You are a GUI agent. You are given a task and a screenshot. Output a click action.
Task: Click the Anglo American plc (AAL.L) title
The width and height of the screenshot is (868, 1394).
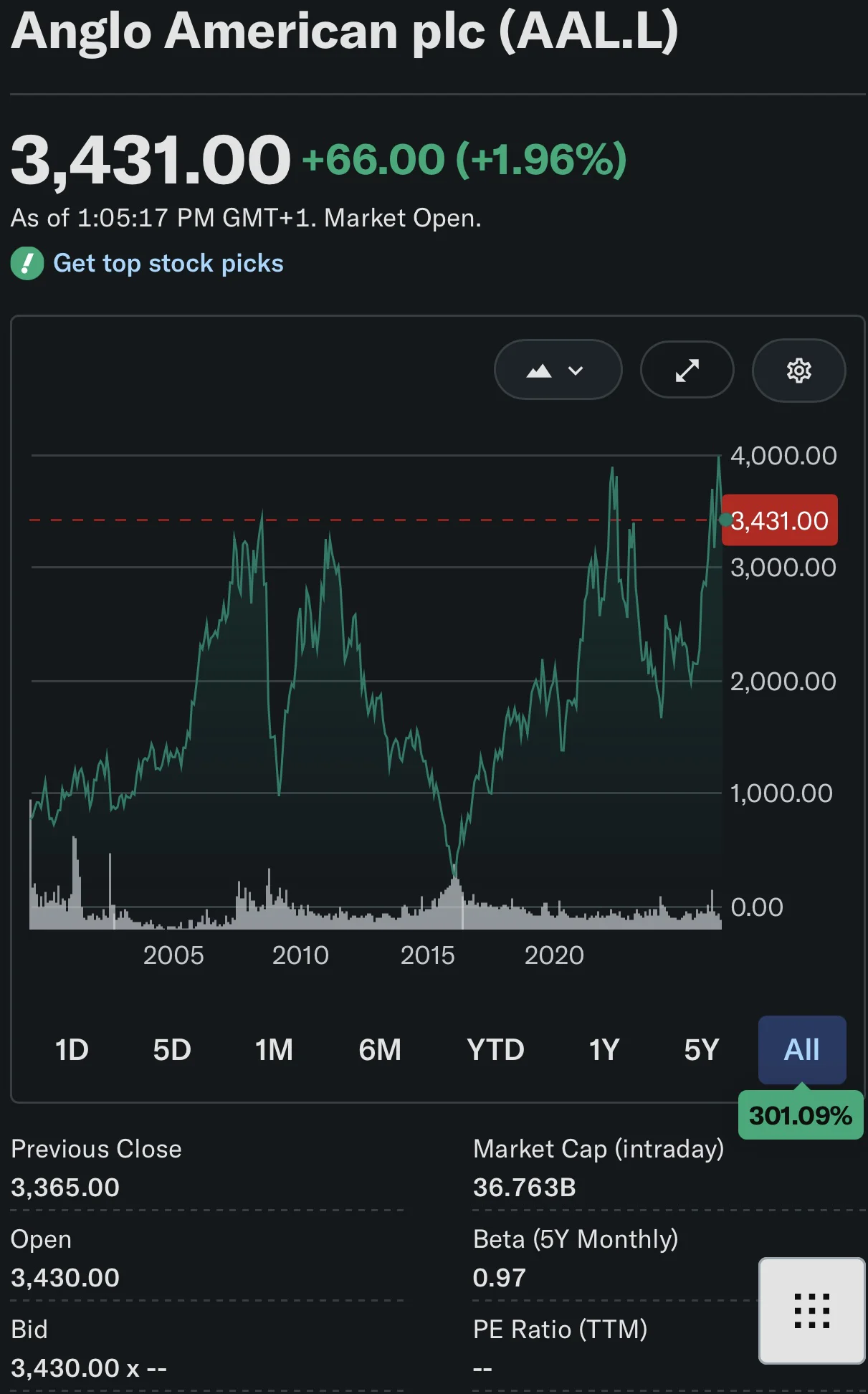[345, 31]
